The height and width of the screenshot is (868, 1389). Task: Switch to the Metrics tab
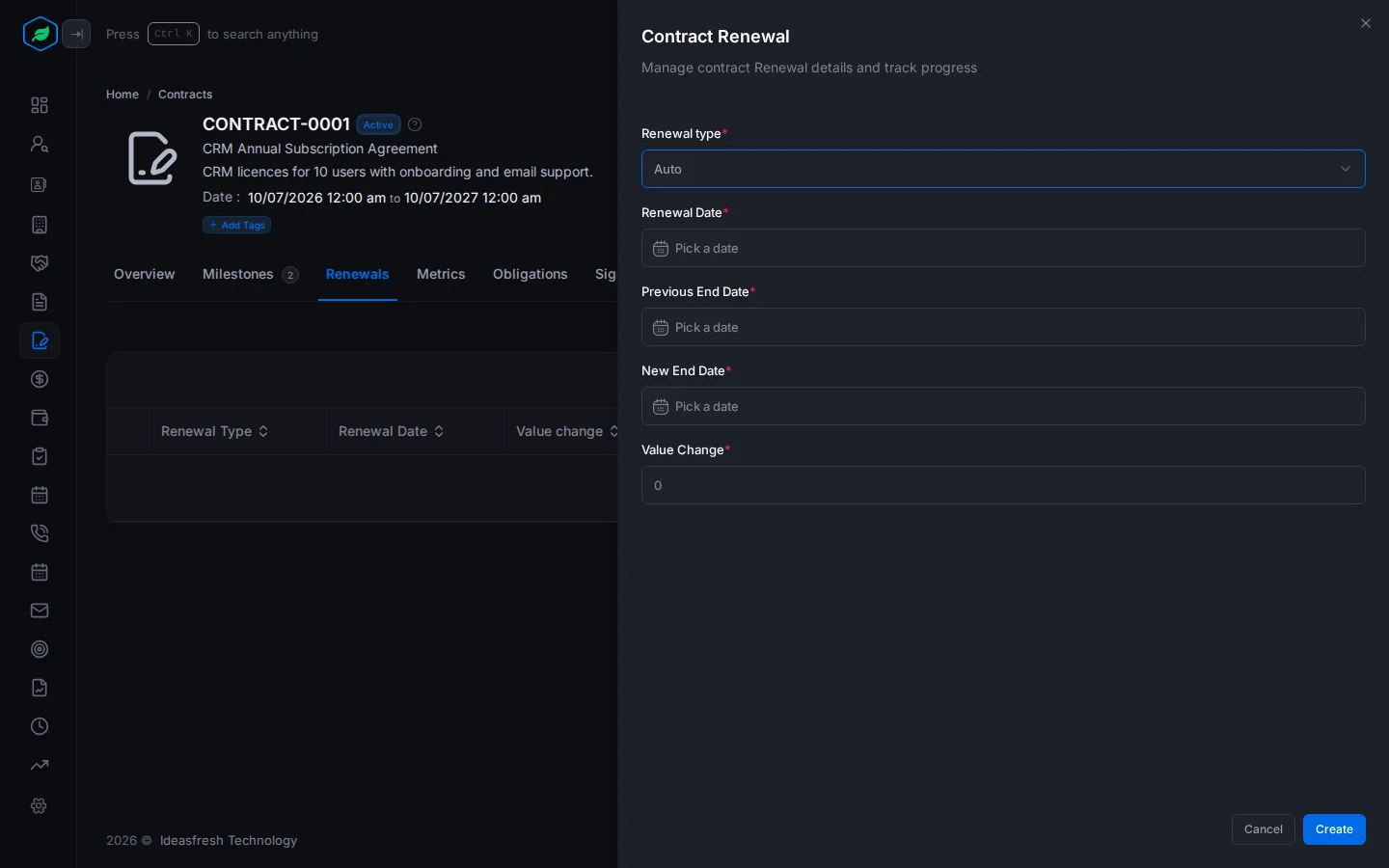tap(441, 274)
